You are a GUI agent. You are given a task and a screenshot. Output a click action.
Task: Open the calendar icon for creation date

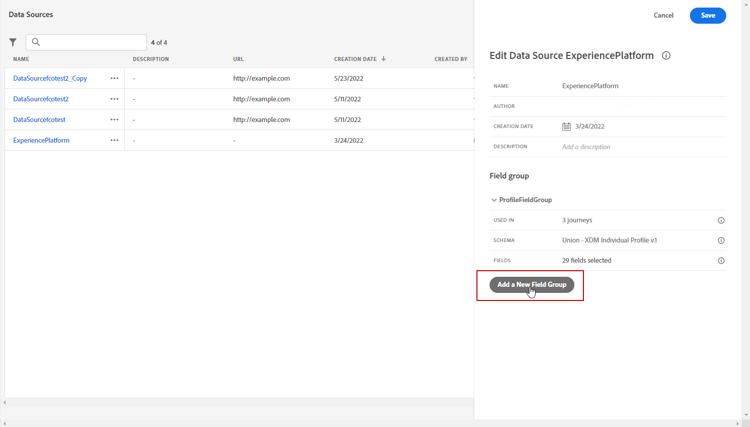click(566, 127)
